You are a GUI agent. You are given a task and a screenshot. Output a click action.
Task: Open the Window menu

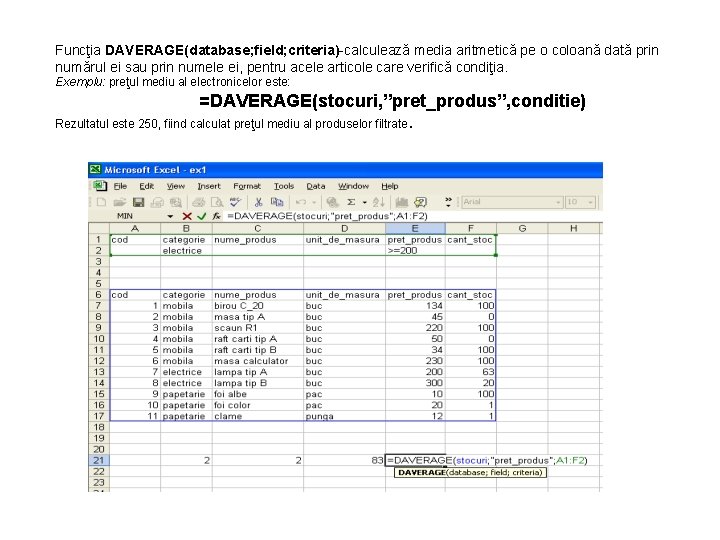click(353, 186)
